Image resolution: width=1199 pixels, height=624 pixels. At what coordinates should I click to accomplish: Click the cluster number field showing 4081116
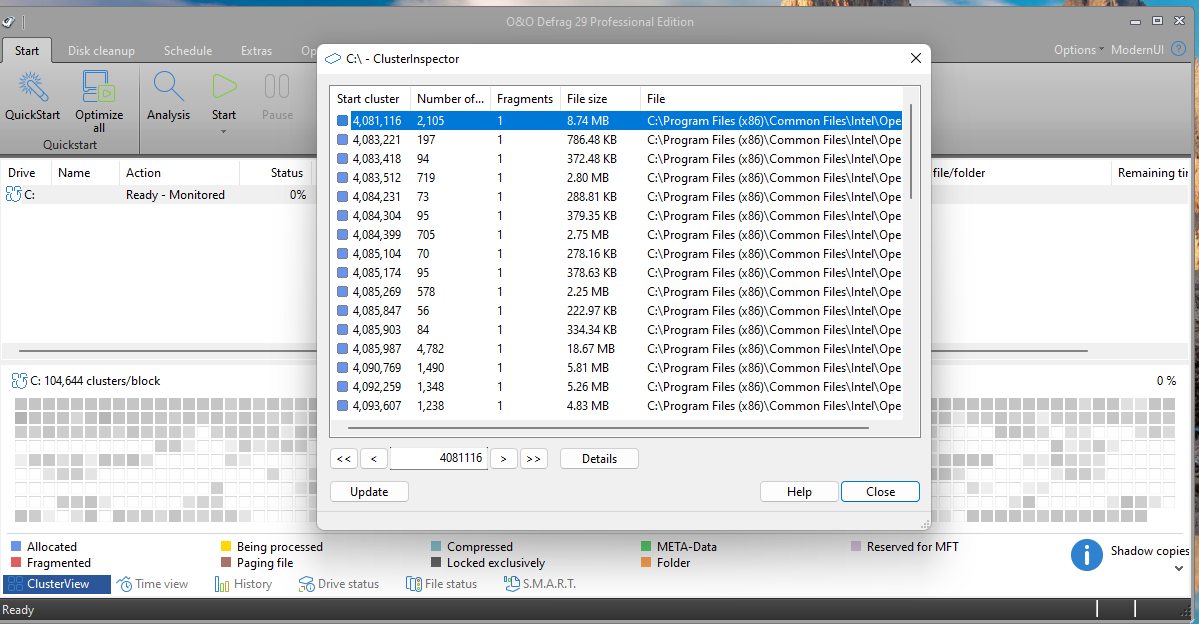[439, 458]
